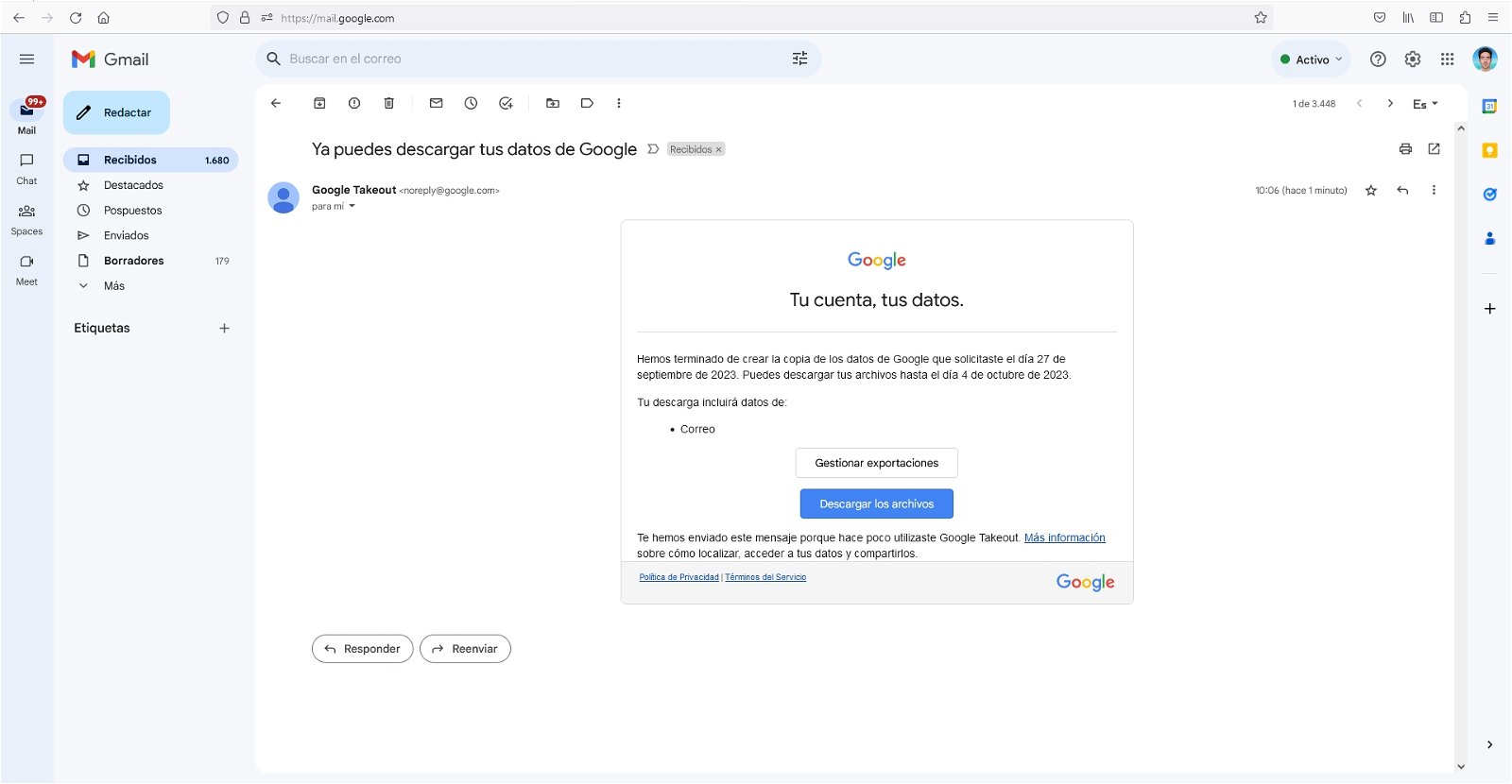Click scrollbar down arrow of message pane
This screenshot has height=784, width=1512.
(1461, 767)
